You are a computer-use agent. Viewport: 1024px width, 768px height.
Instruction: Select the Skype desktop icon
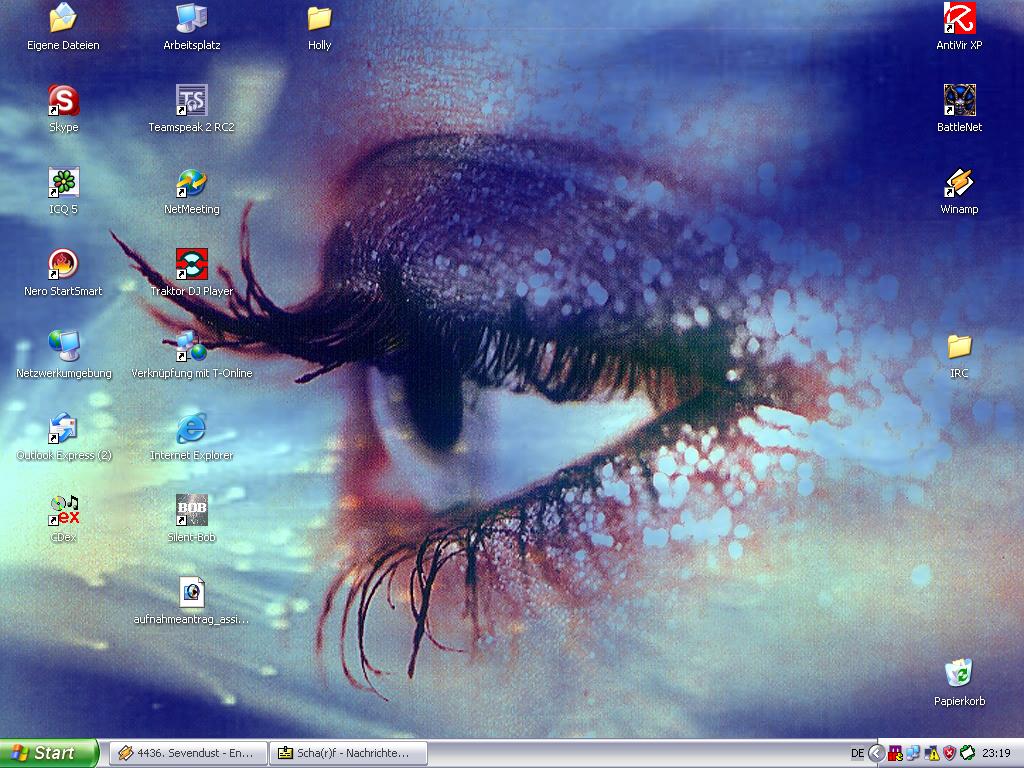pos(63,101)
